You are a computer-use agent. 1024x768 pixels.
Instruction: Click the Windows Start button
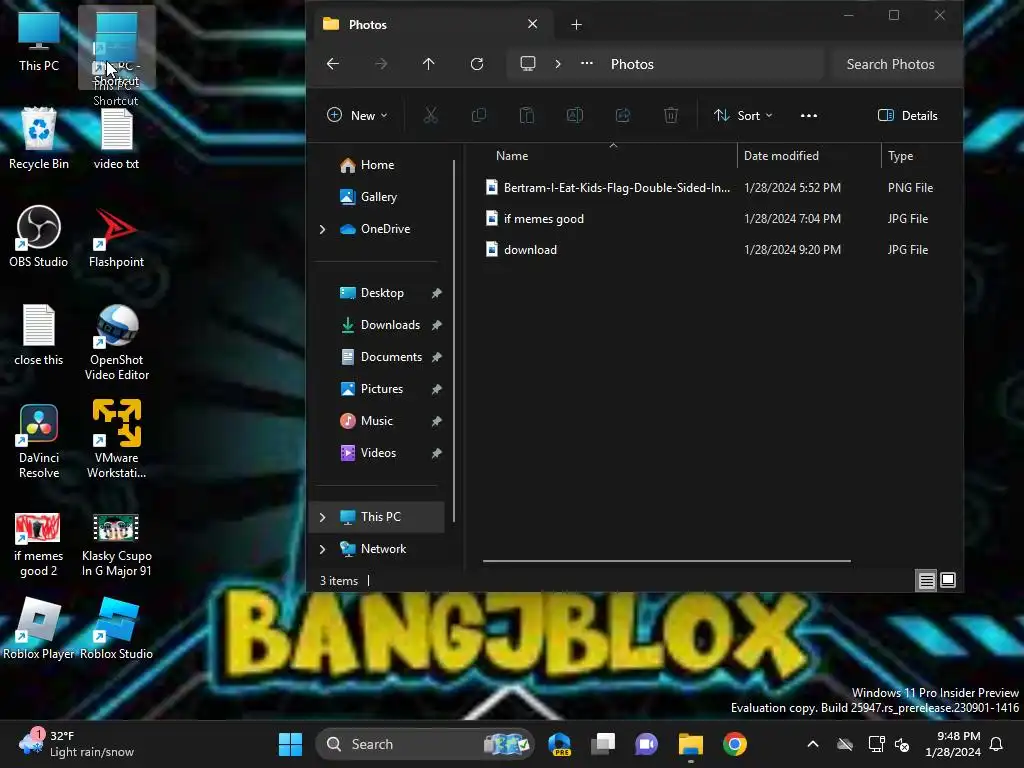tap(290, 744)
